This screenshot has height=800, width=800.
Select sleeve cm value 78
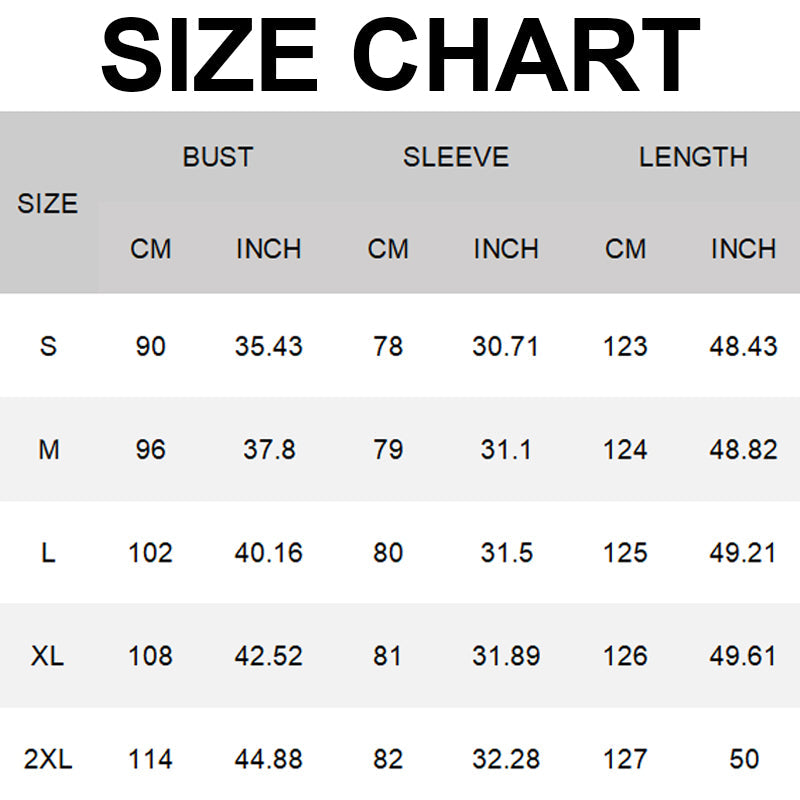click(388, 346)
